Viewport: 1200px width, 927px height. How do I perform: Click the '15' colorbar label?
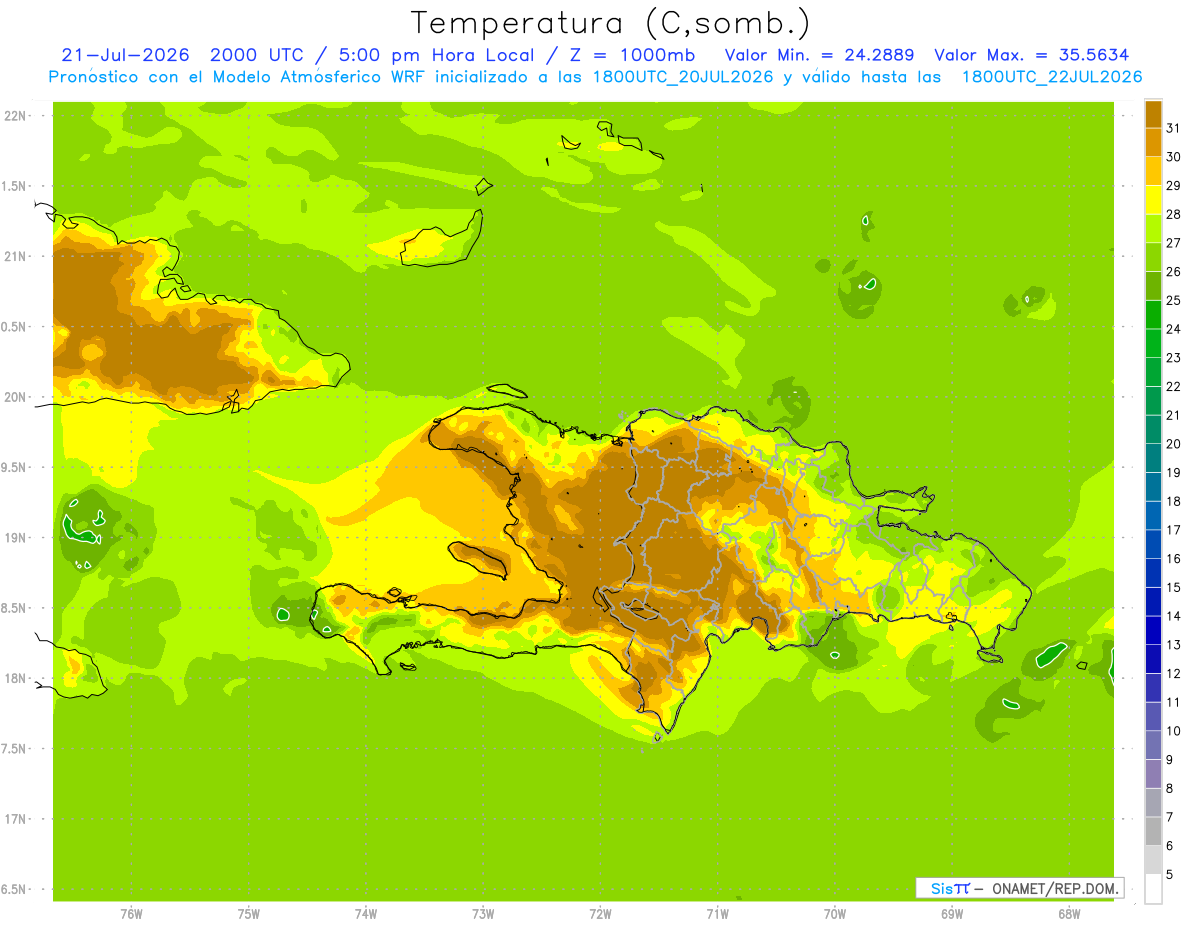(1174, 587)
